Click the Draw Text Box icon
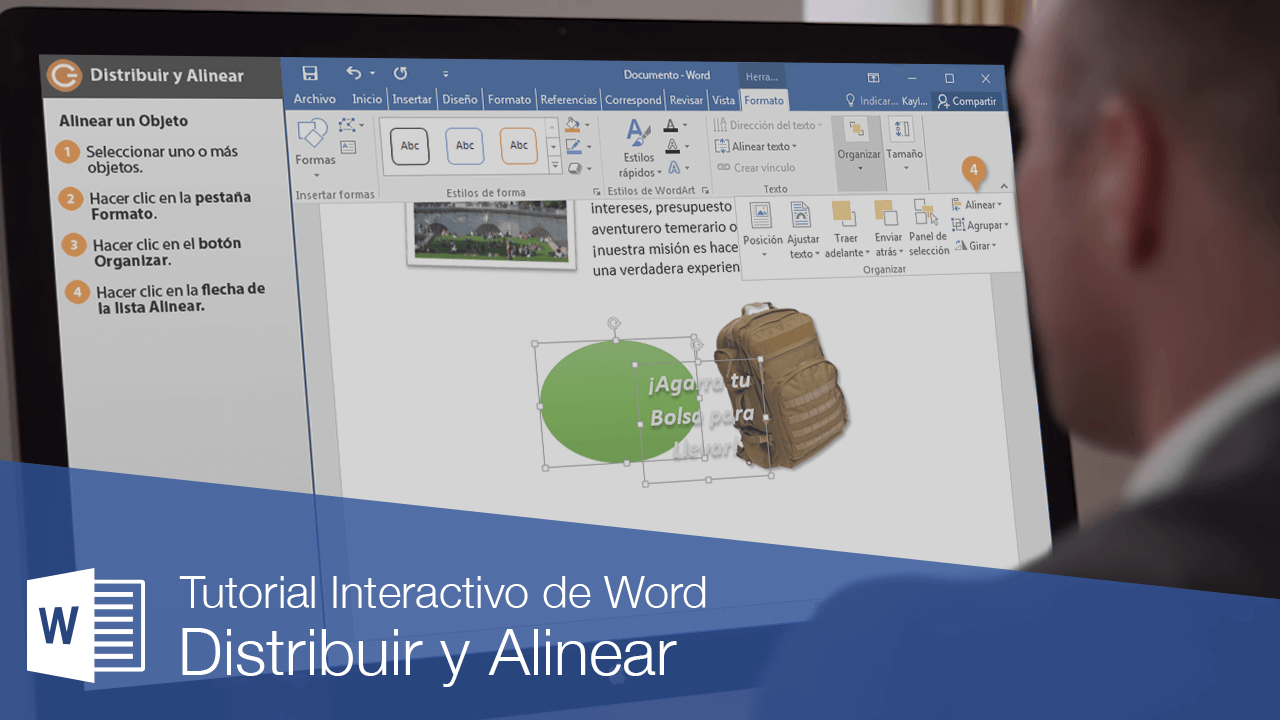 (348, 147)
